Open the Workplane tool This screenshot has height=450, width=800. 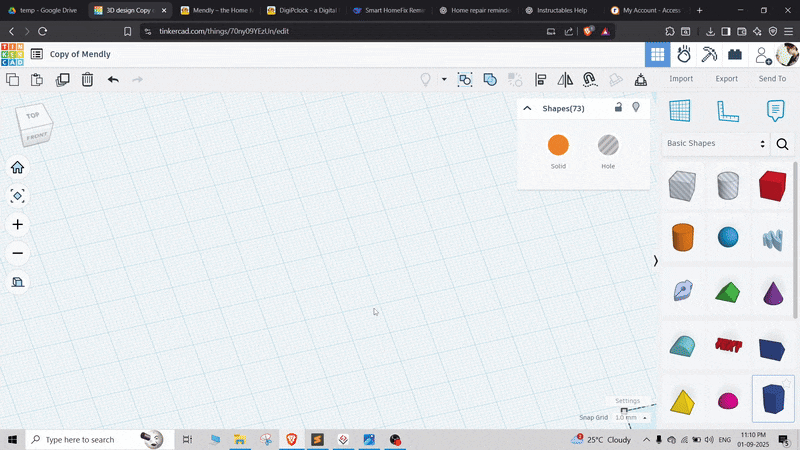[x=680, y=111]
